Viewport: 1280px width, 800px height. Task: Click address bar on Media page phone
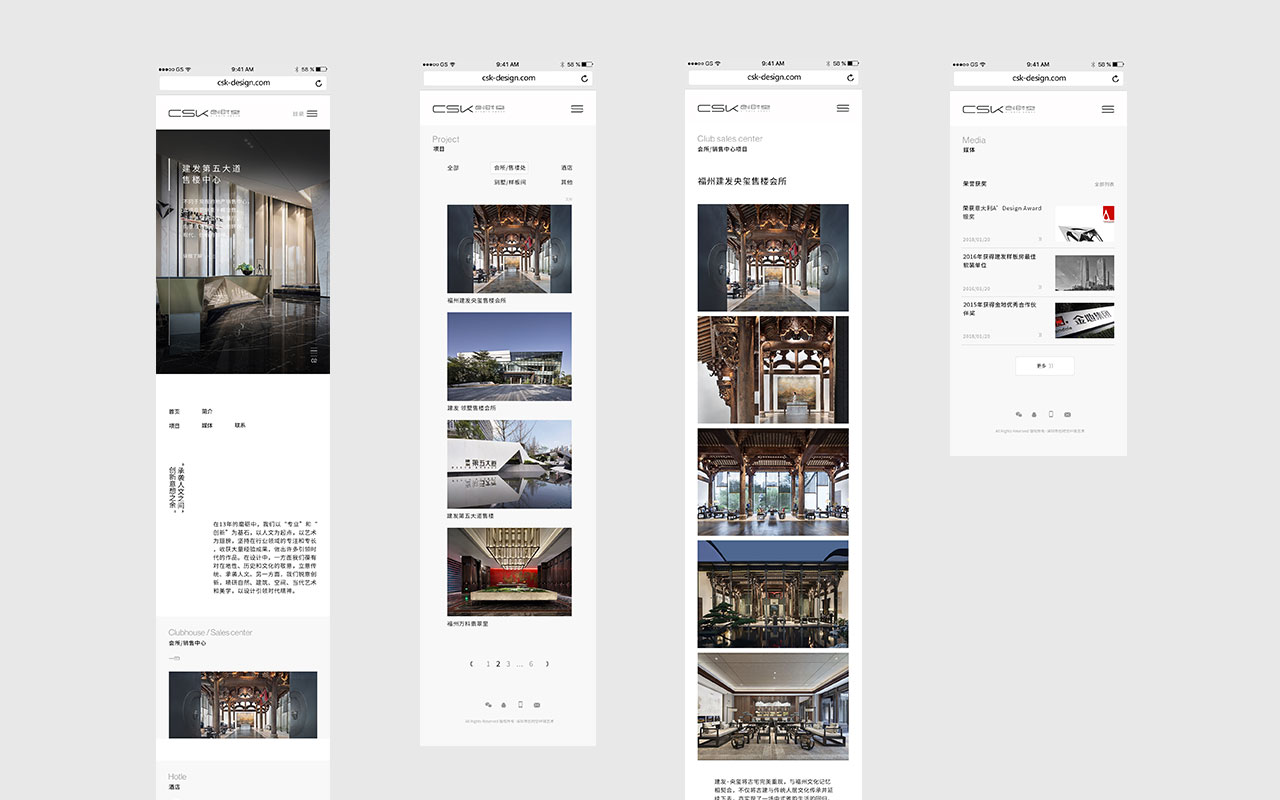(x=1038, y=78)
